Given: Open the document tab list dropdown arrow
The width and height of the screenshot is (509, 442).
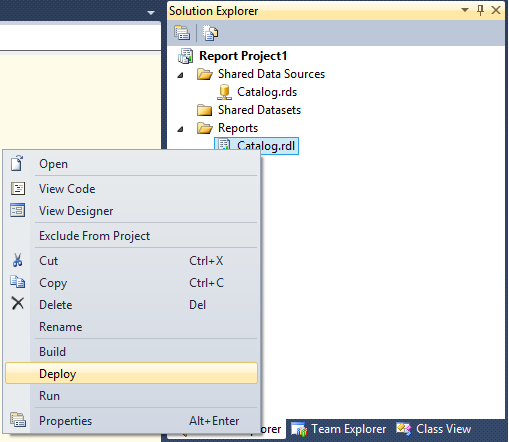Looking at the screenshot, I should tap(151, 13).
